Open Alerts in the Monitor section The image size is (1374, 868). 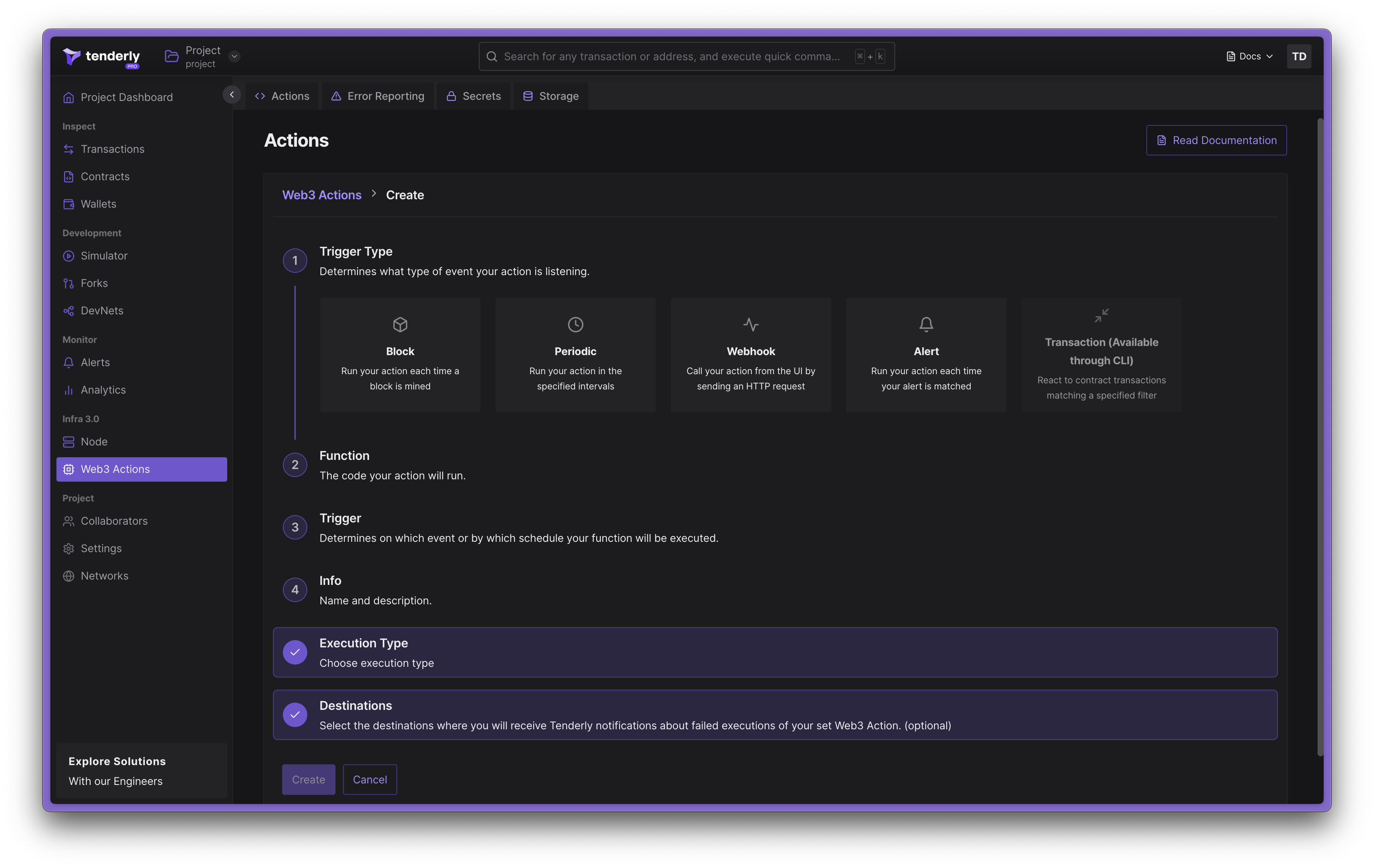[x=141, y=363]
